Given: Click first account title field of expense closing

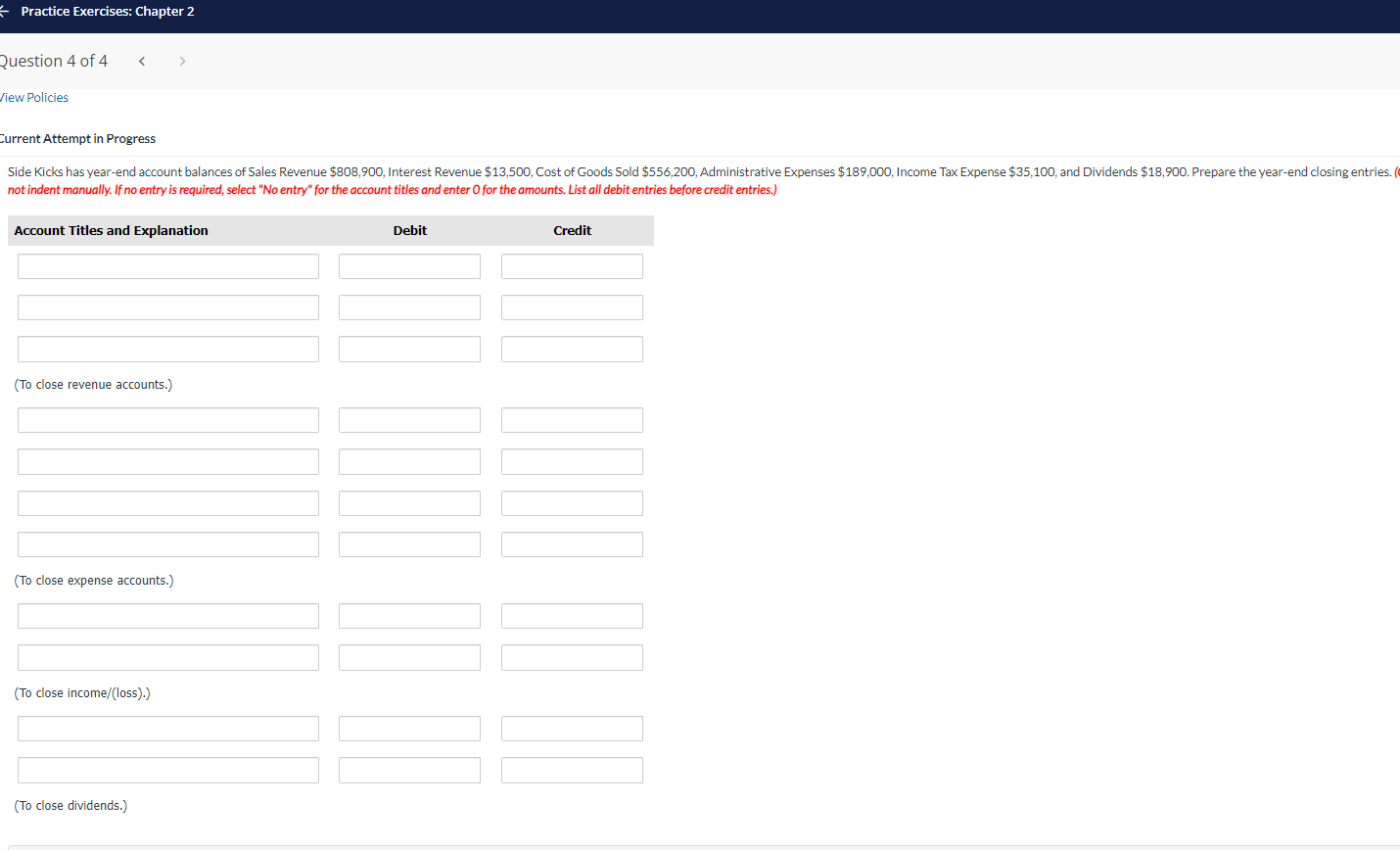Looking at the screenshot, I should point(168,420).
